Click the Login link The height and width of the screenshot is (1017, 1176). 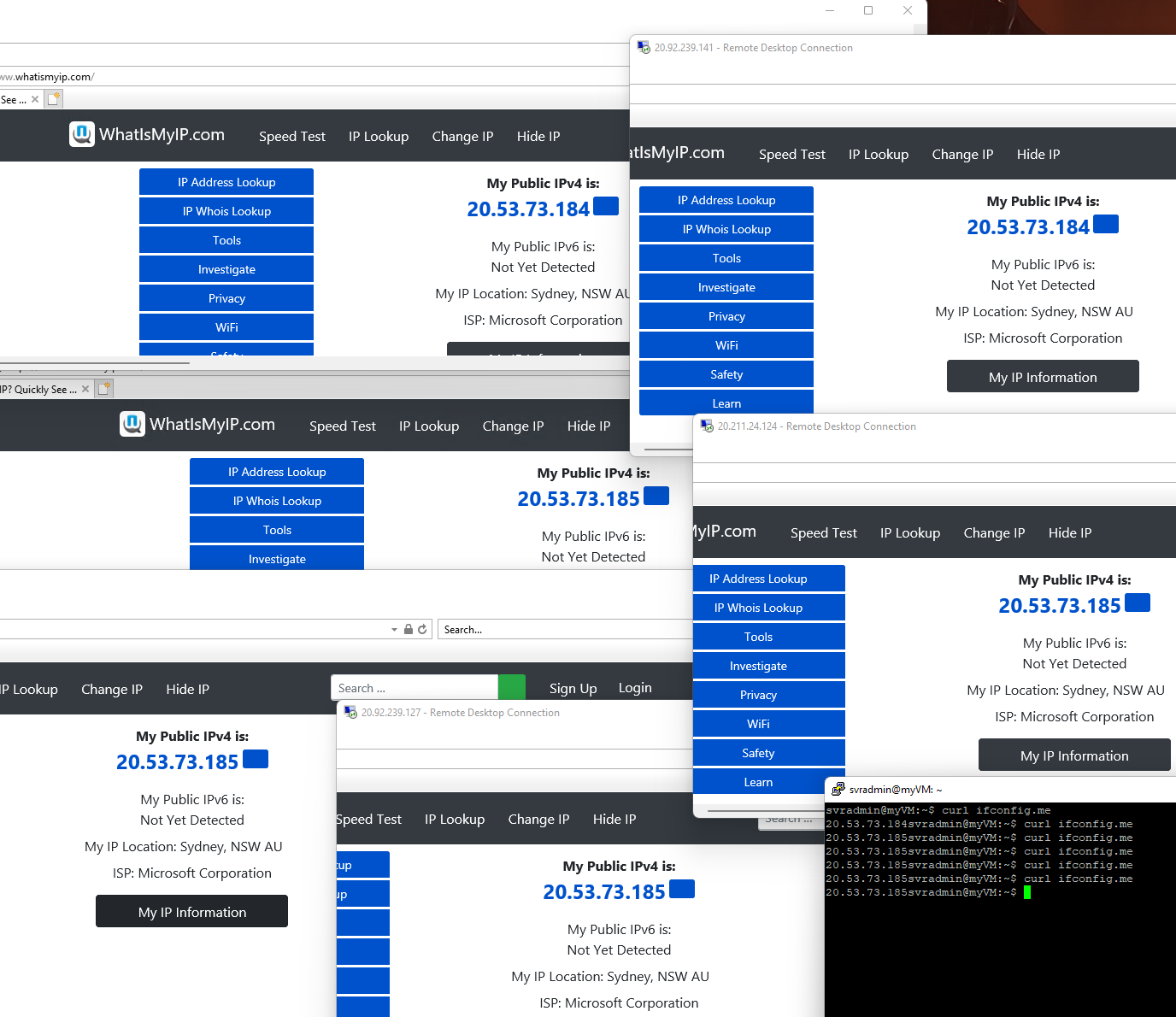635,688
